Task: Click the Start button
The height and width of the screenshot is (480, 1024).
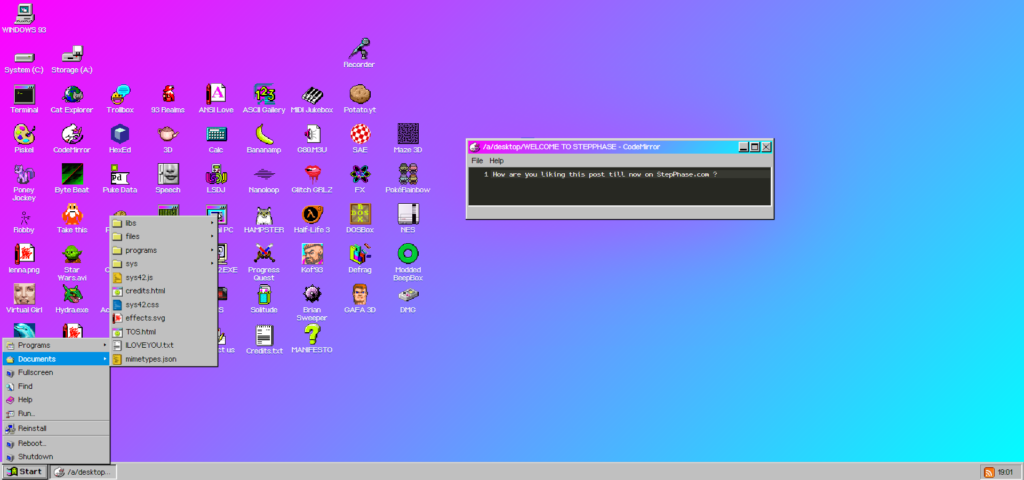Action: pos(25,472)
